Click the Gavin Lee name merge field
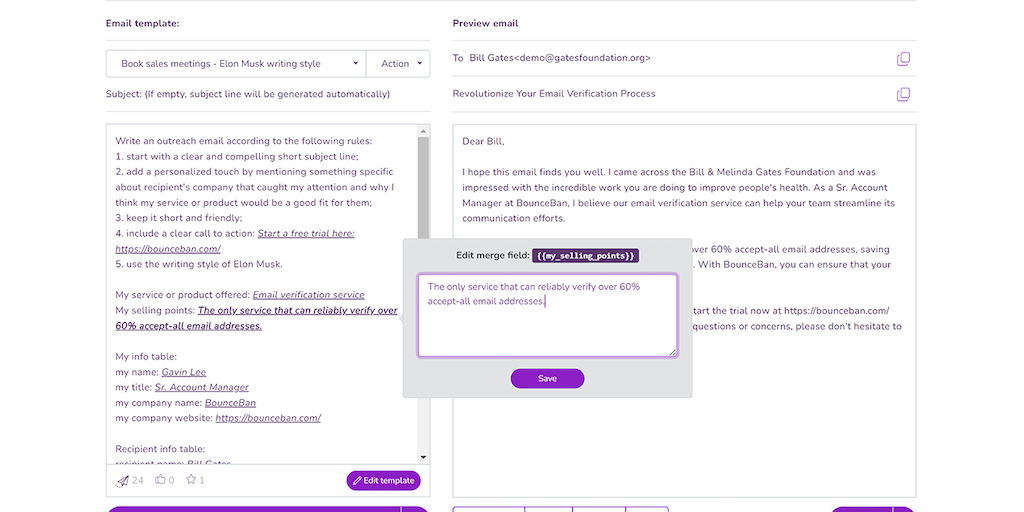1024x512 pixels. pyautogui.click(x=183, y=372)
